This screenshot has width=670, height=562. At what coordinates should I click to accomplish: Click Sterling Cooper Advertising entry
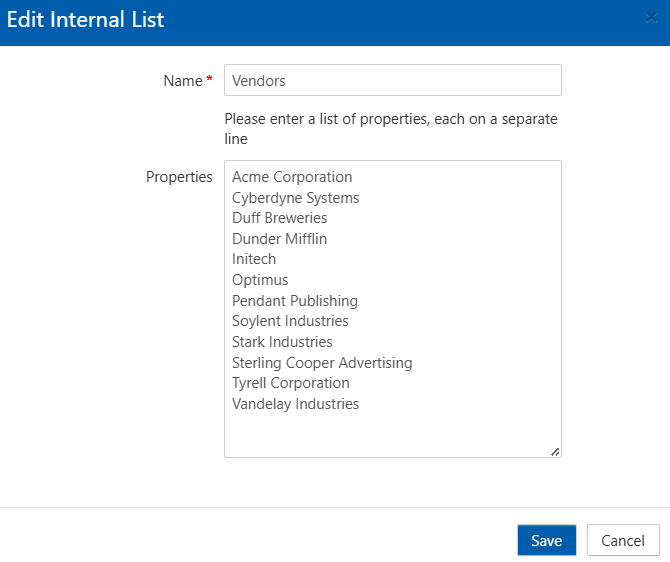click(x=322, y=363)
